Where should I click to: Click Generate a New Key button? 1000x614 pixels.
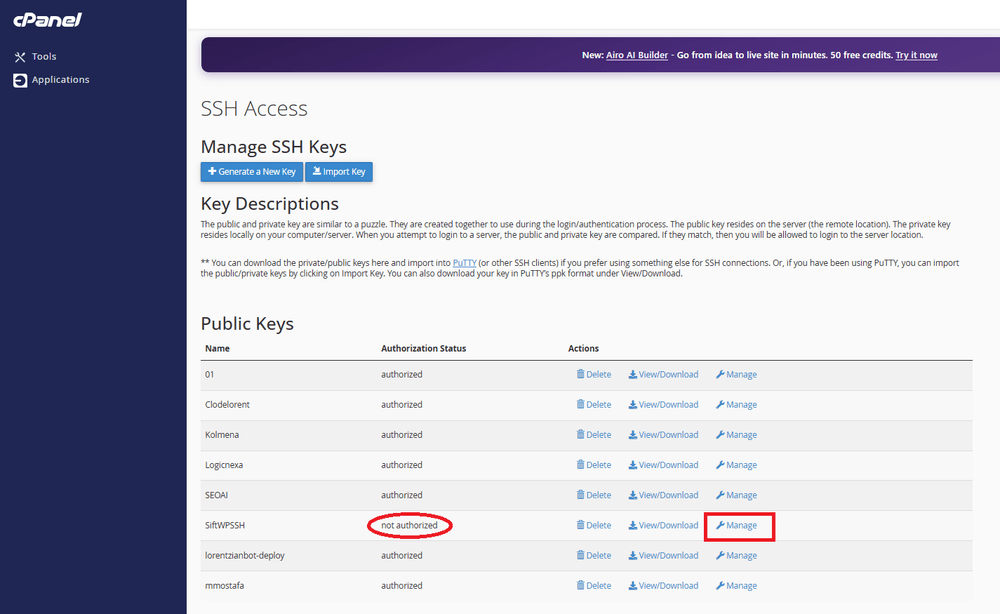click(252, 172)
